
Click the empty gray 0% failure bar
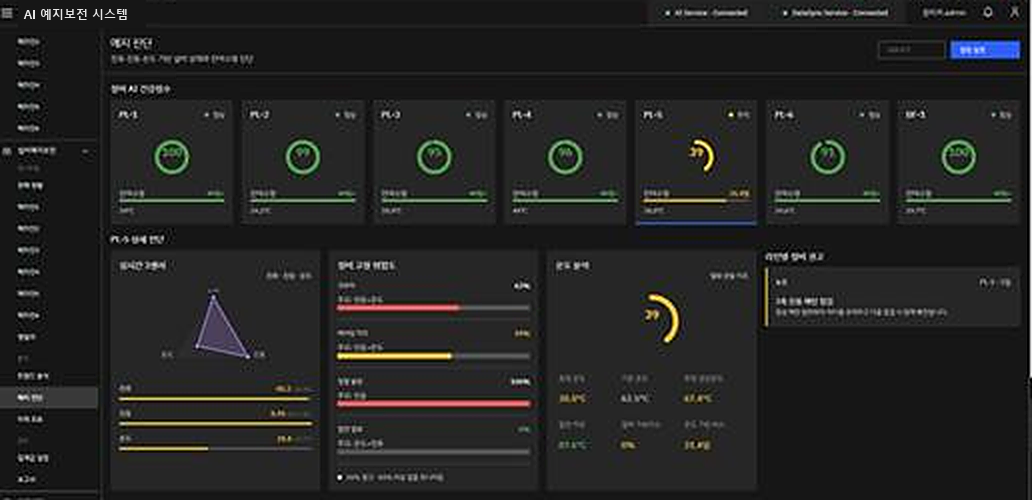click(433, 452)
